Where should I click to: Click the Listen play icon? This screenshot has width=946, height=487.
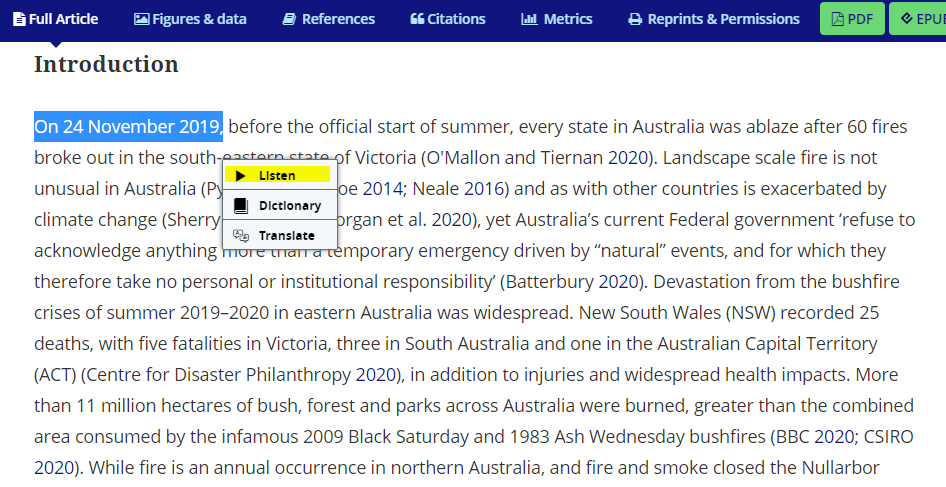(x=240, y=175)
